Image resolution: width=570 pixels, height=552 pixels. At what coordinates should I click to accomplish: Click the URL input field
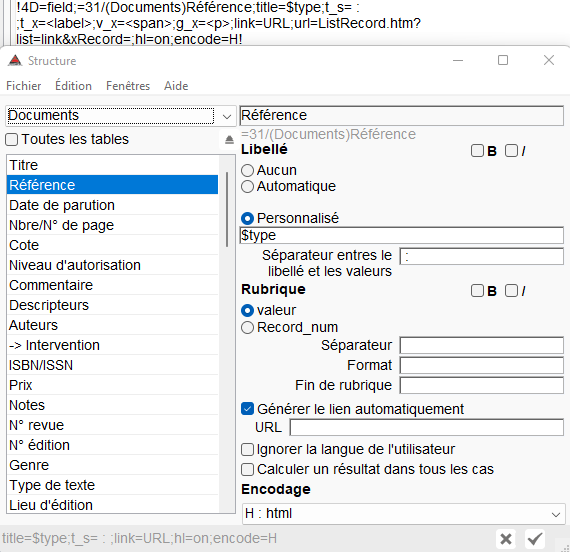tap(426, 427)
